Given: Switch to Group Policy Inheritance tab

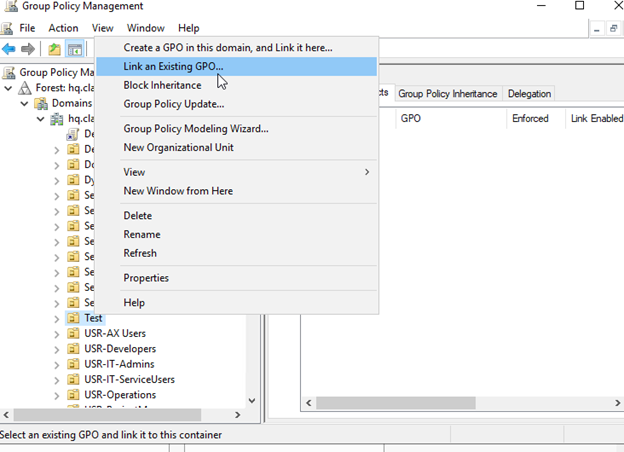Looking at the screenshot, I should tap(448, 94).
